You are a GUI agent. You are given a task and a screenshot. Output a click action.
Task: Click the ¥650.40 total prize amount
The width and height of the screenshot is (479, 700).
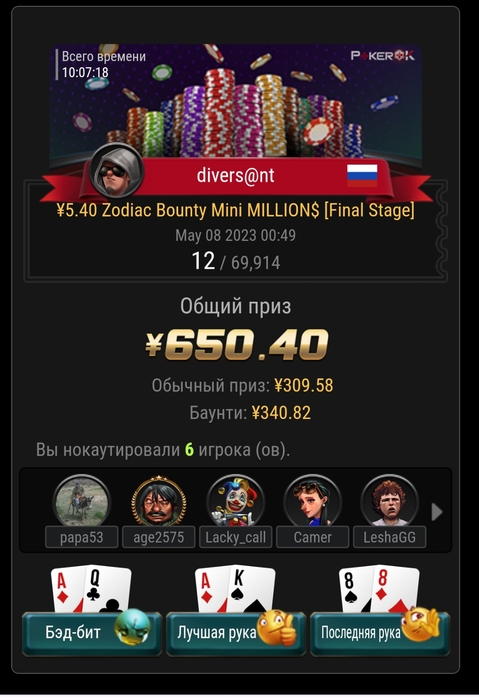[x=237, y=344]
